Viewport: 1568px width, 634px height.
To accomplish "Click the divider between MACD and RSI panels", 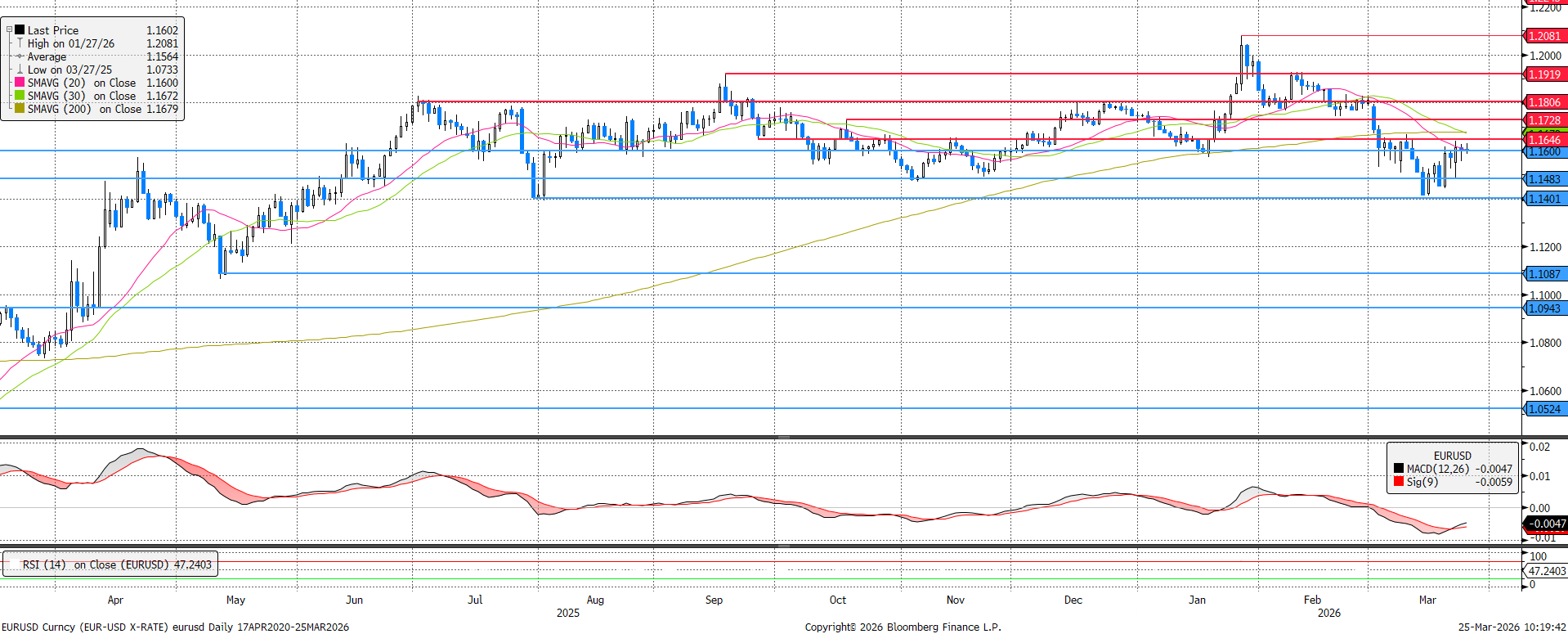I will pyautogui.click(x=783, y=546).
